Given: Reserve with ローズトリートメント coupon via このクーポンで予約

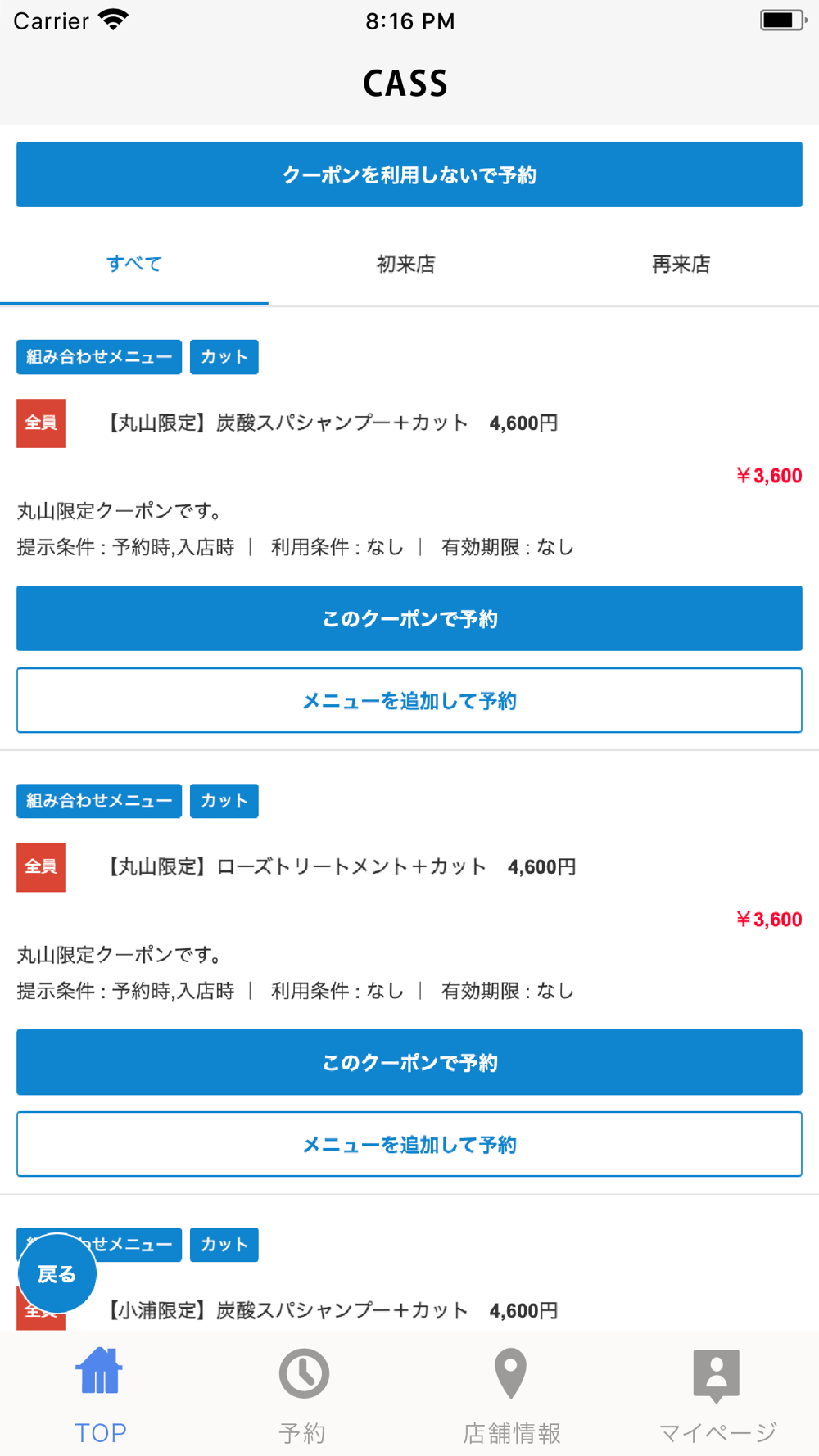Looking at the screenshot, I should pos(409,1062).
